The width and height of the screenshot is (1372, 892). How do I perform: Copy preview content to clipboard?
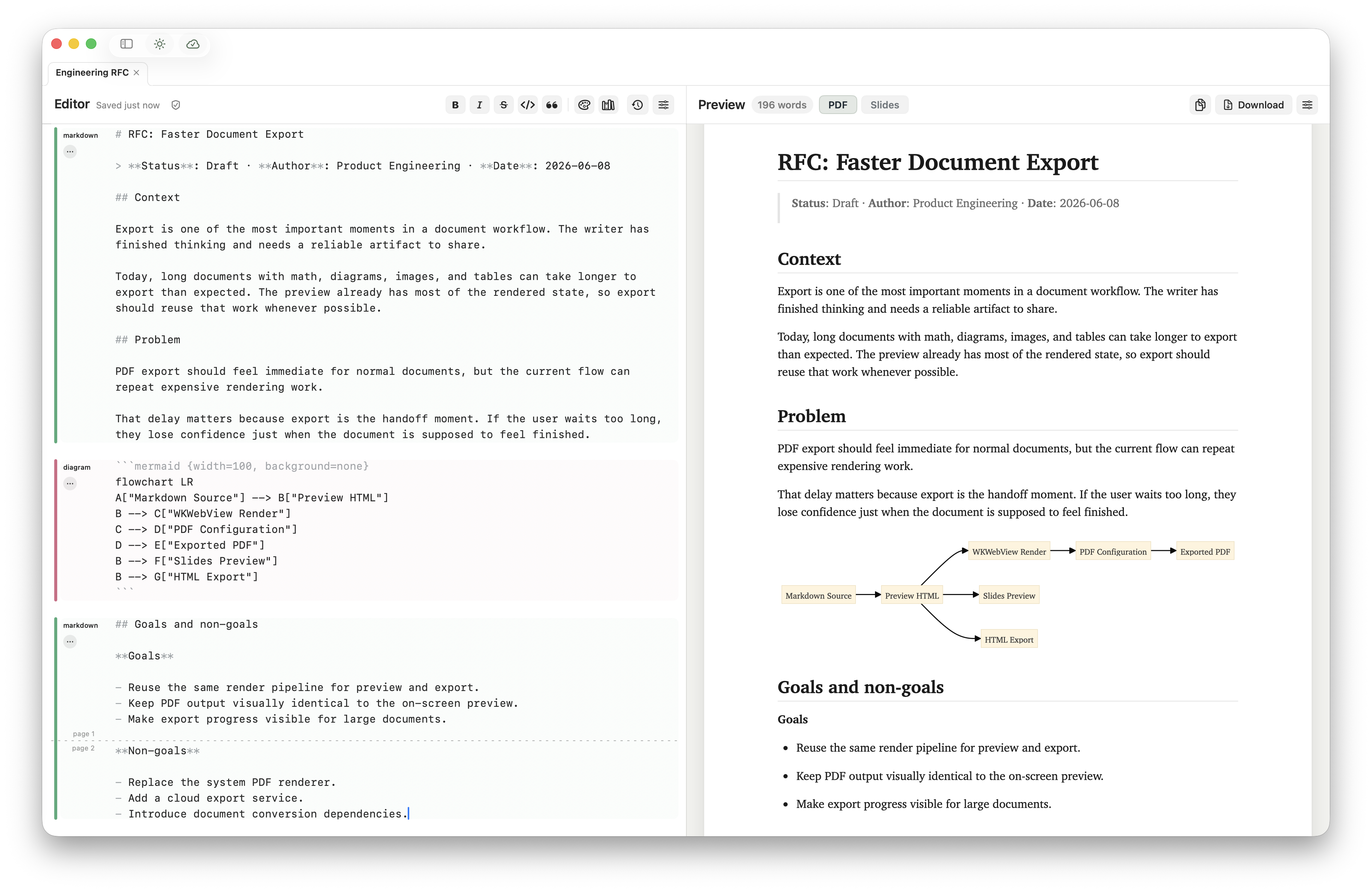1200,105
